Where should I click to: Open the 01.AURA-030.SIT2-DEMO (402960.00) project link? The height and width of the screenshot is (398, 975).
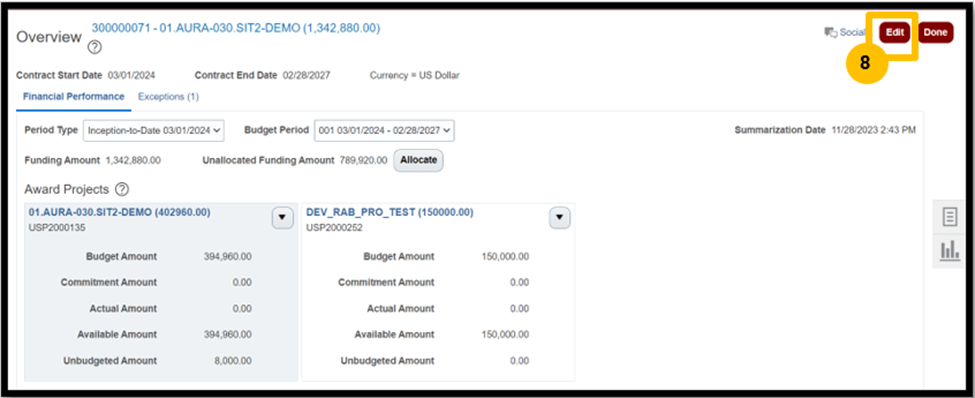pos(119,212)
